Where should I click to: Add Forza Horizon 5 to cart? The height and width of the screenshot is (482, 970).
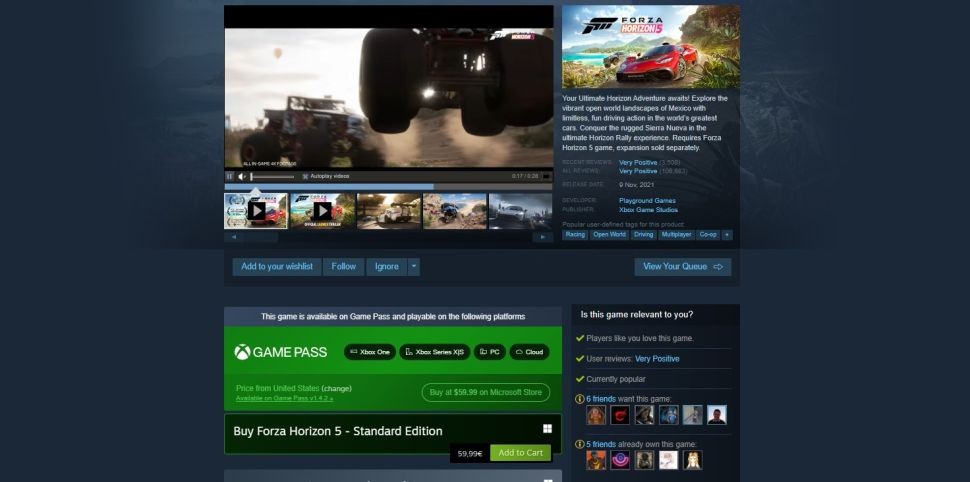click(520, 453)
